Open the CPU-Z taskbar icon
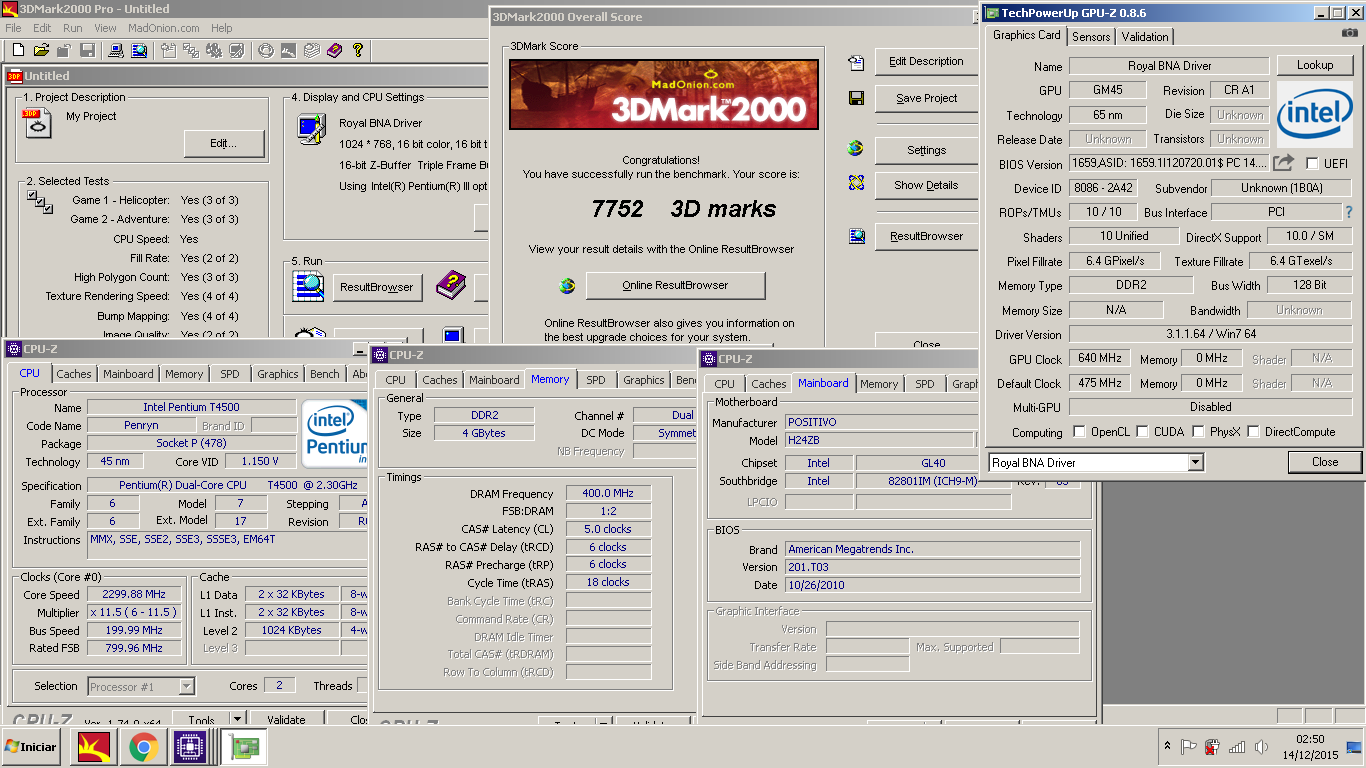This screenshot has width=1366, height=768. [x=191, y=746]
